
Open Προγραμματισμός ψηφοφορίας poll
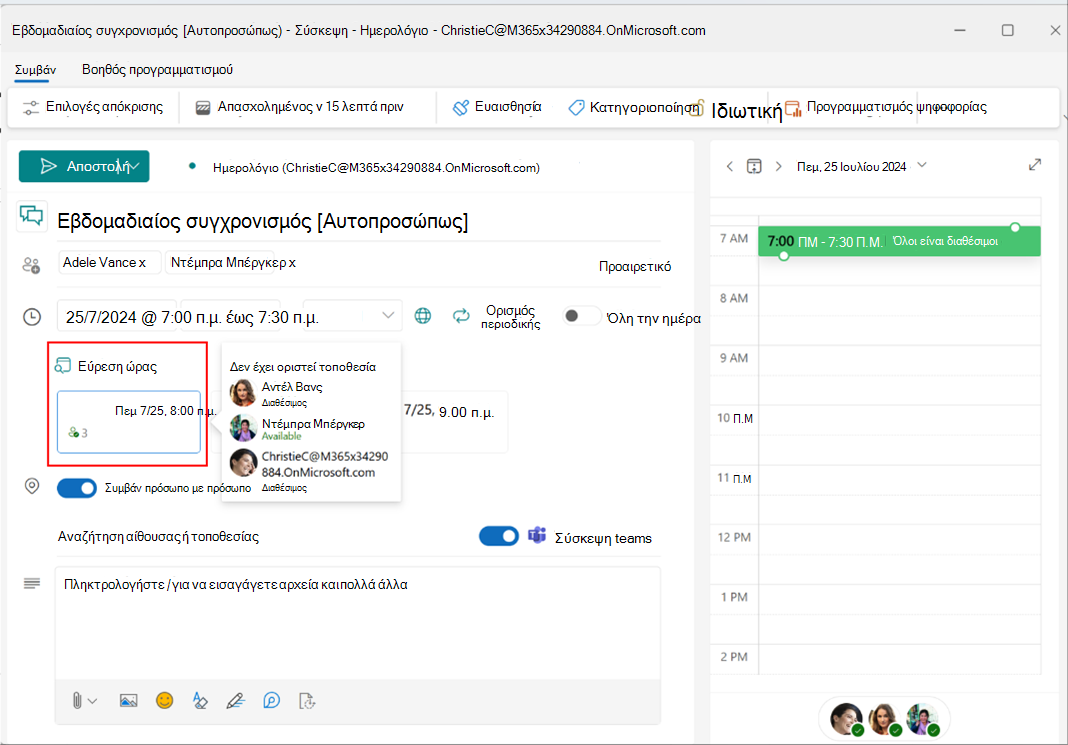pos(885,107)
